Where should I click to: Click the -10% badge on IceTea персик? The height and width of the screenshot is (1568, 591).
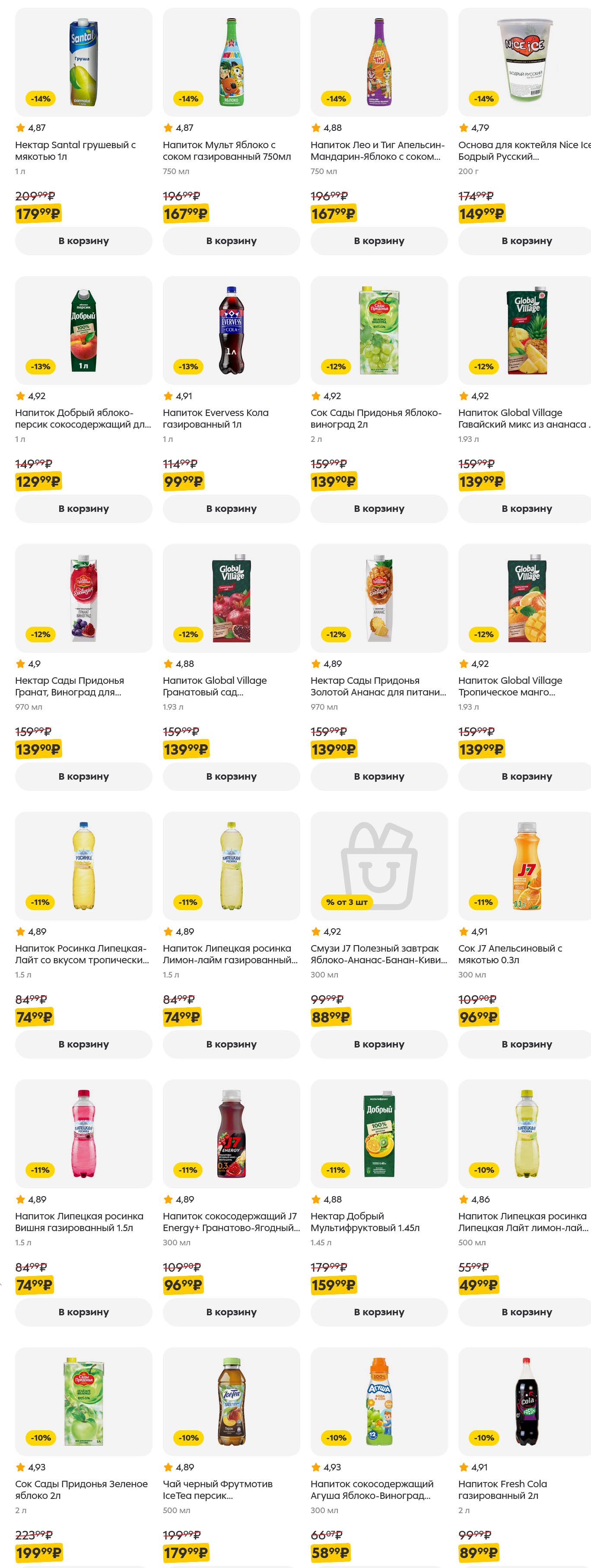[x=188, y=1438]
